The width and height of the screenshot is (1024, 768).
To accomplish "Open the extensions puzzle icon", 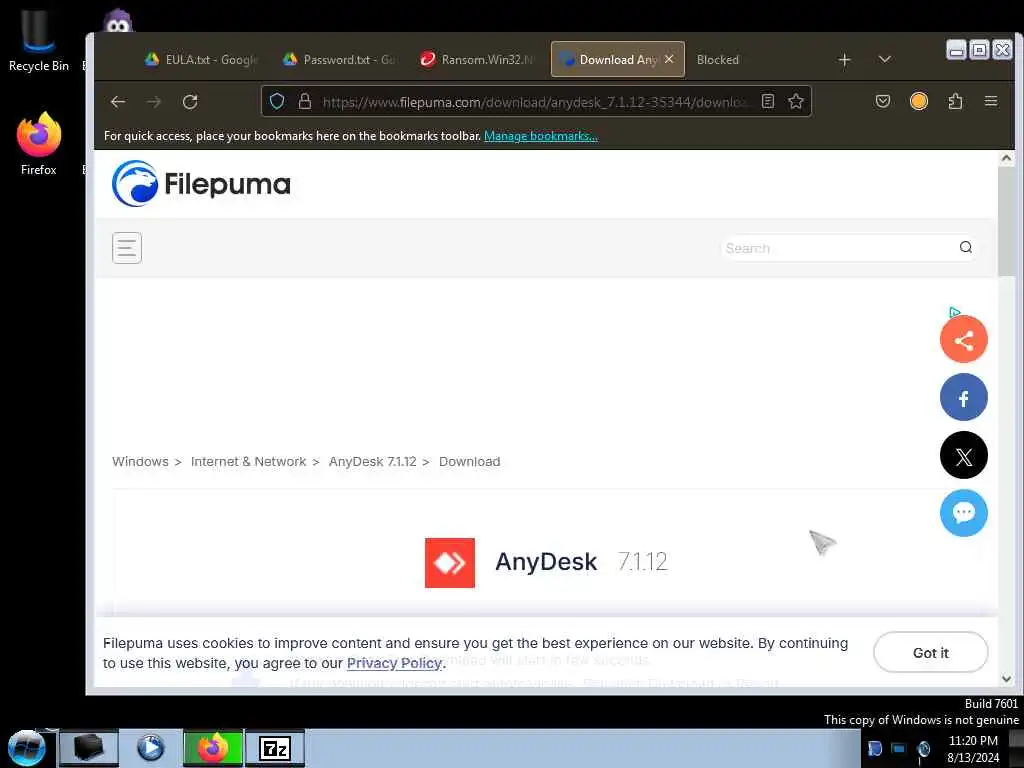I will click(955, 101).
